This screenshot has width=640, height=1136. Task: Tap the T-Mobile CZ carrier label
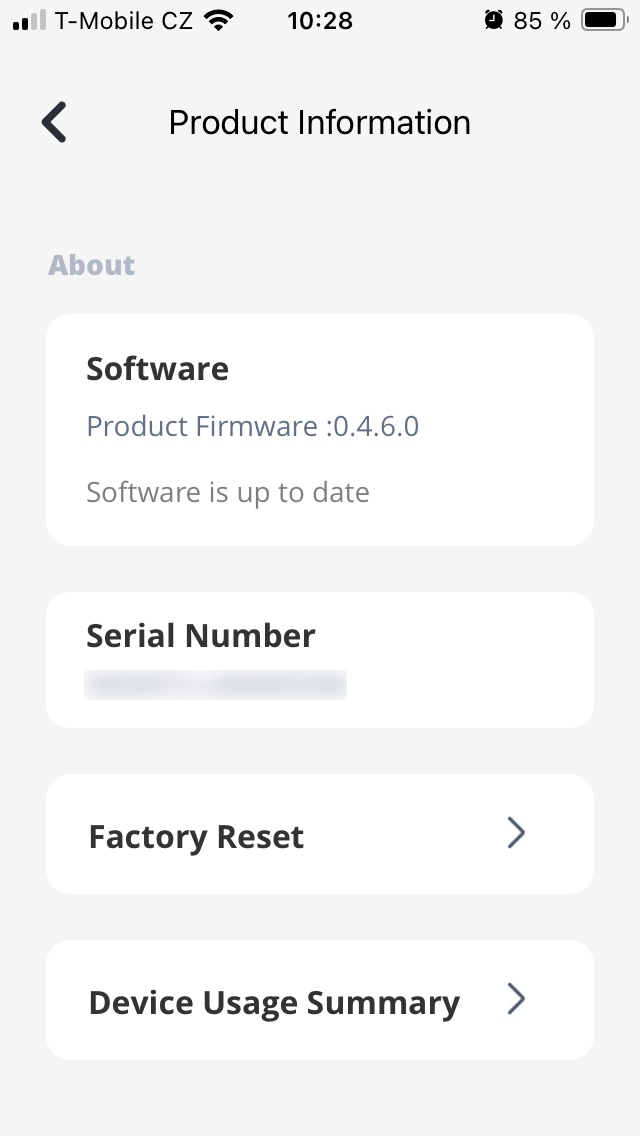pos(124,20)
